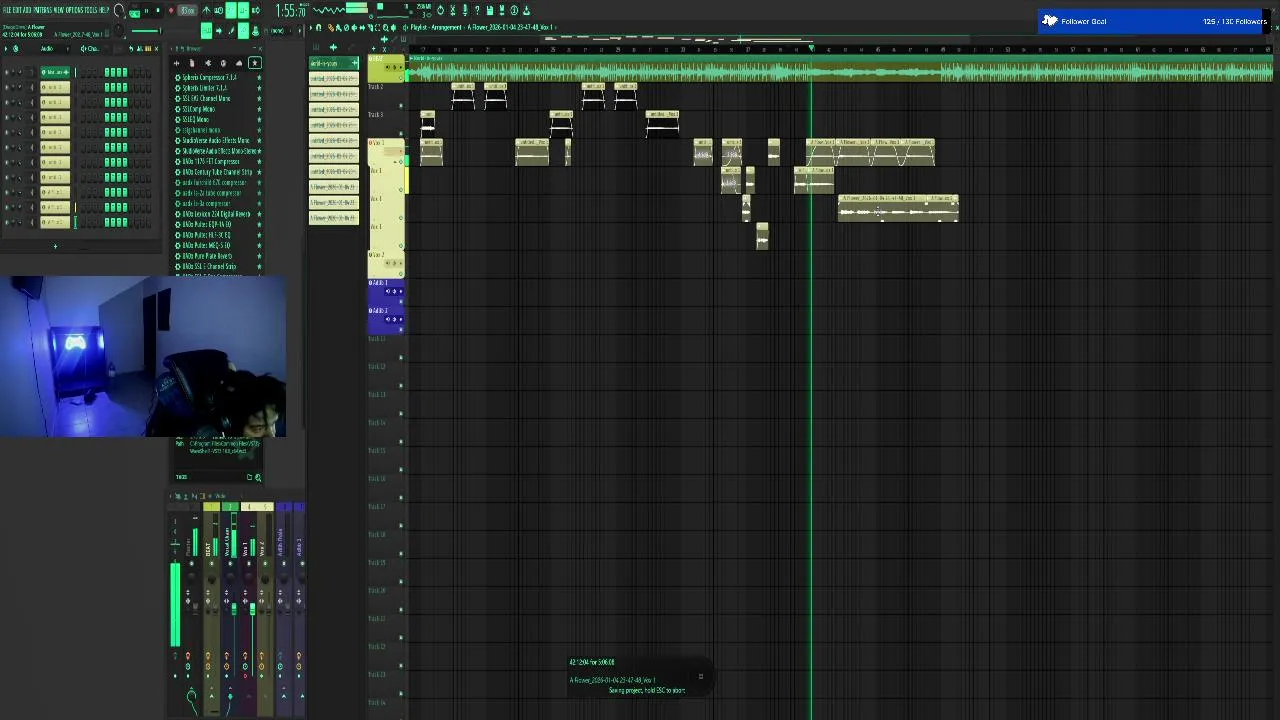Toggle the pattern/song mode switch
The height and width of the screenshot is (720, 1280).
(135, 12)
